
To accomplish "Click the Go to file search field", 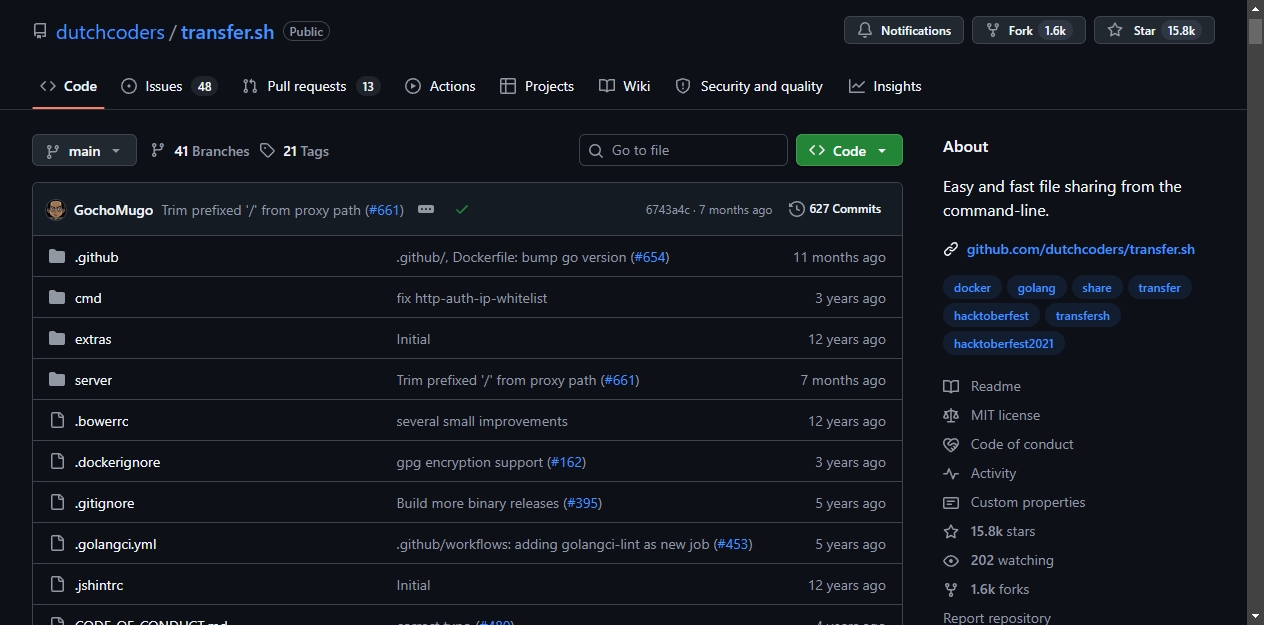I will coord(683,150).
